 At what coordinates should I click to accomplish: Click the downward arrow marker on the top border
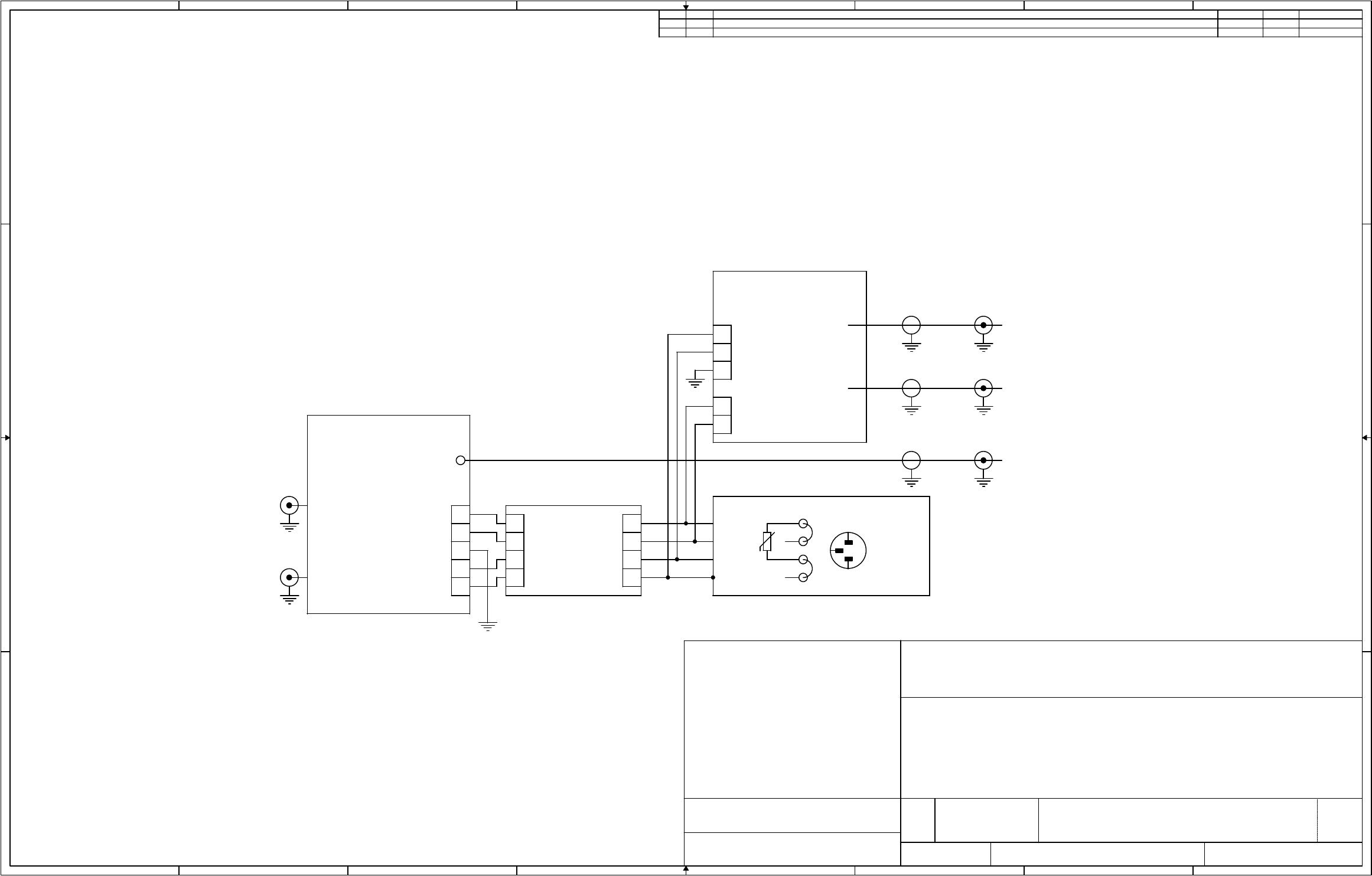(686, 7)
